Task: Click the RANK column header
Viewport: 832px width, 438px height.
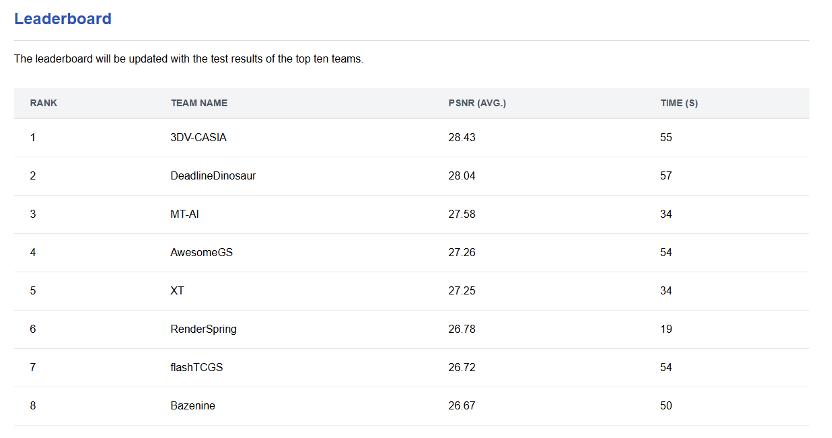Action: [x=44, y=103]
